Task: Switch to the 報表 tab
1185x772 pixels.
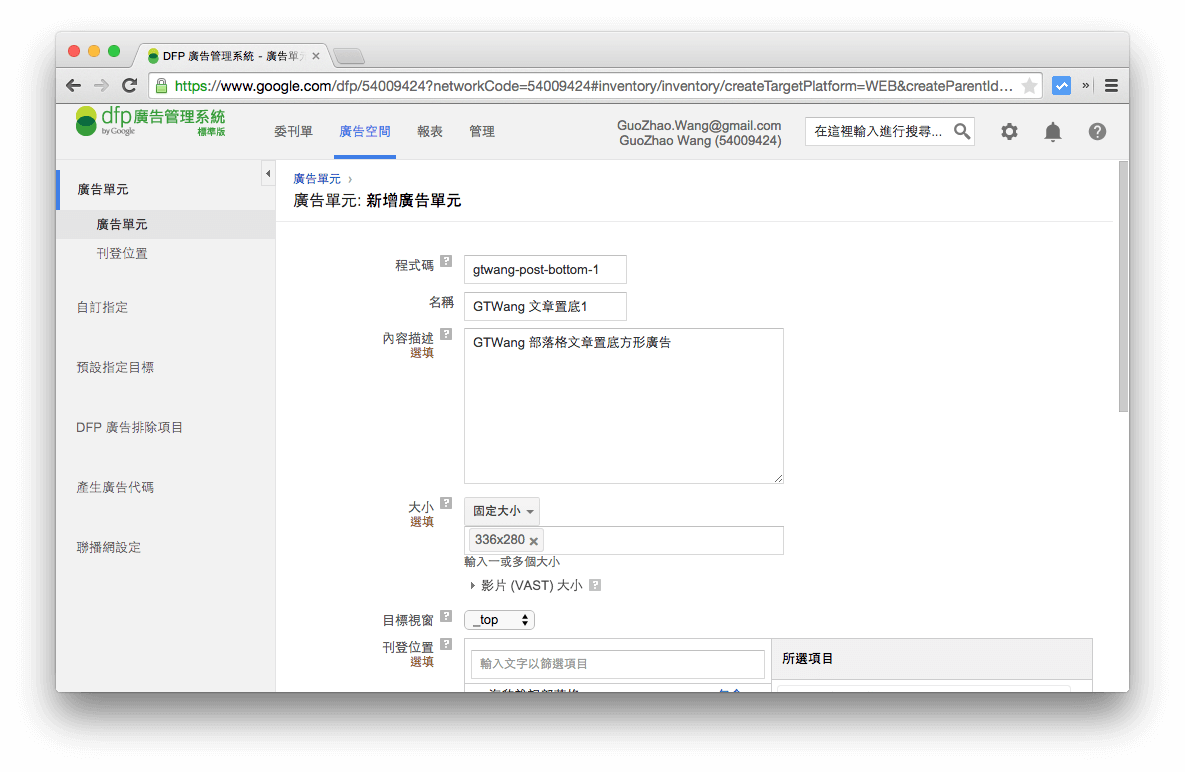Action: click(430, 131)
